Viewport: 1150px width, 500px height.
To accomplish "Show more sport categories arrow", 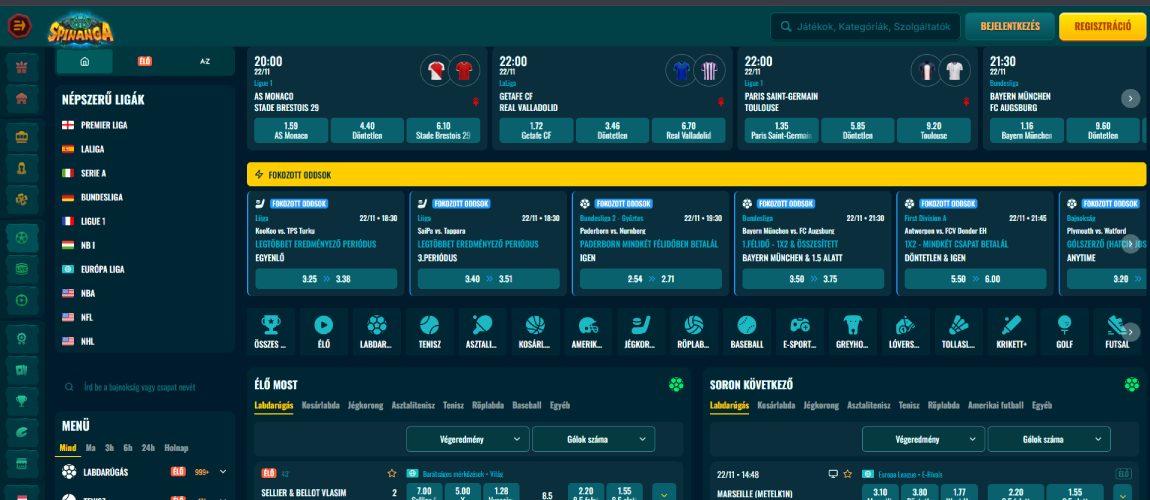I will (1131, 331).
